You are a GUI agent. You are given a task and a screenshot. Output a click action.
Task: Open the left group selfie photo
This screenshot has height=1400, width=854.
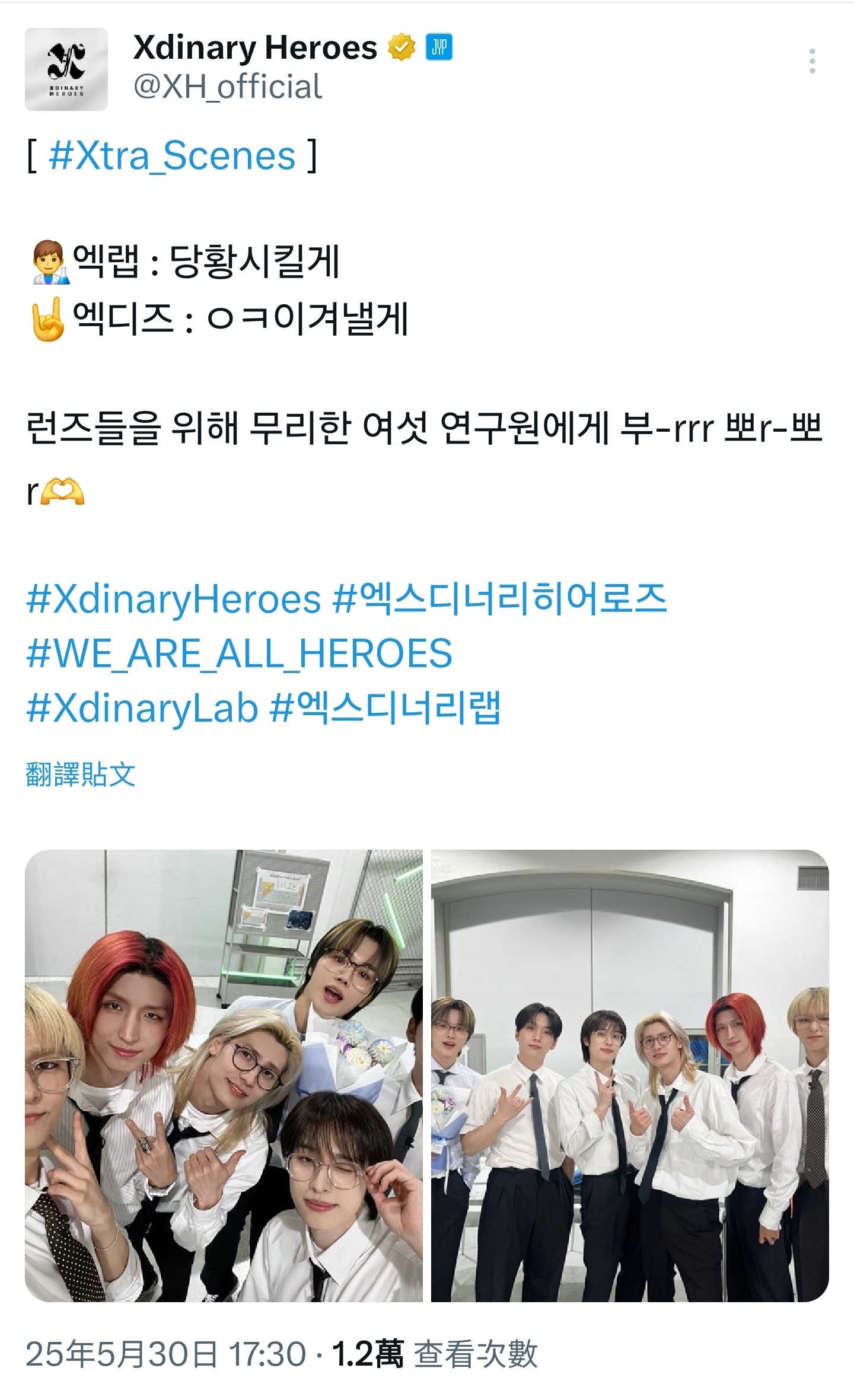(224, 1076)
